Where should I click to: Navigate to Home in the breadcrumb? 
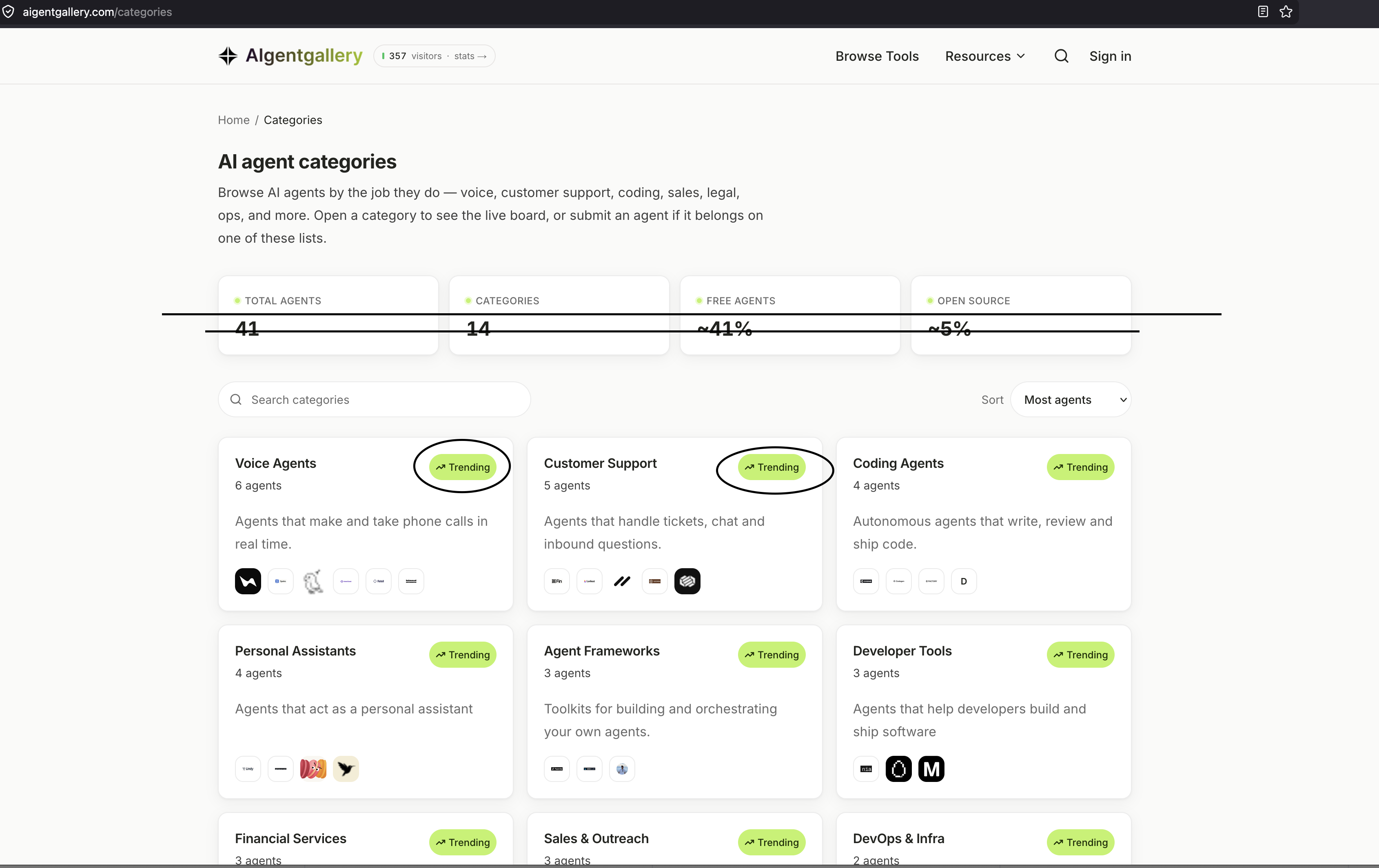pyautogui.click(x=234, y=120)
